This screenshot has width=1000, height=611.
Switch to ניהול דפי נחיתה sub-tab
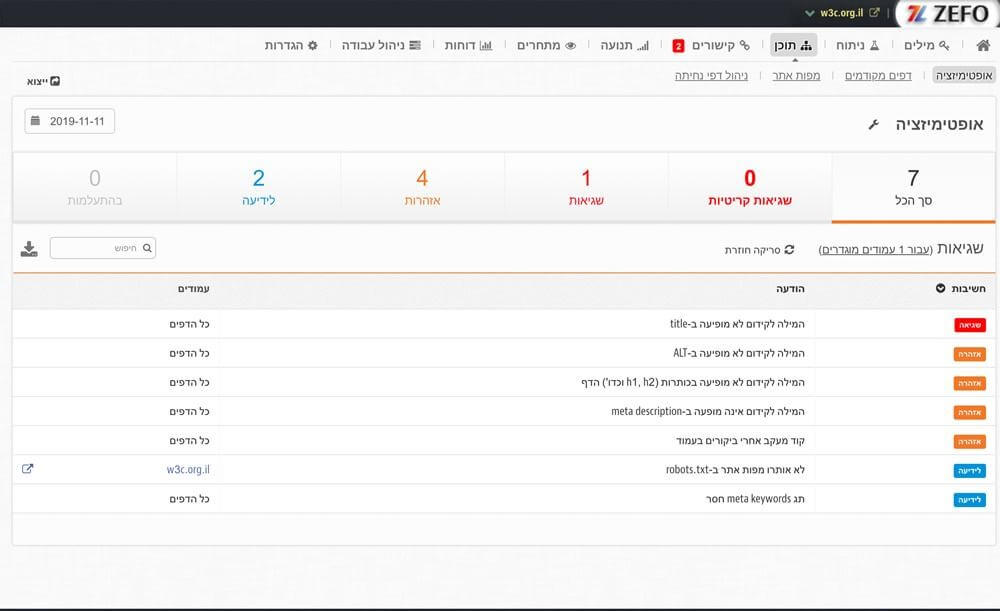point(711,75)
